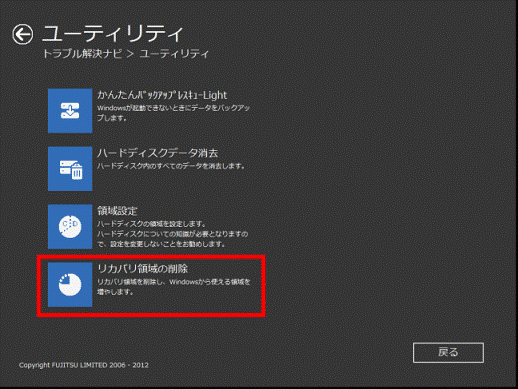Click the ハードディスクデータ消去 title text
The image size is (518, 389).
point(158,153)
